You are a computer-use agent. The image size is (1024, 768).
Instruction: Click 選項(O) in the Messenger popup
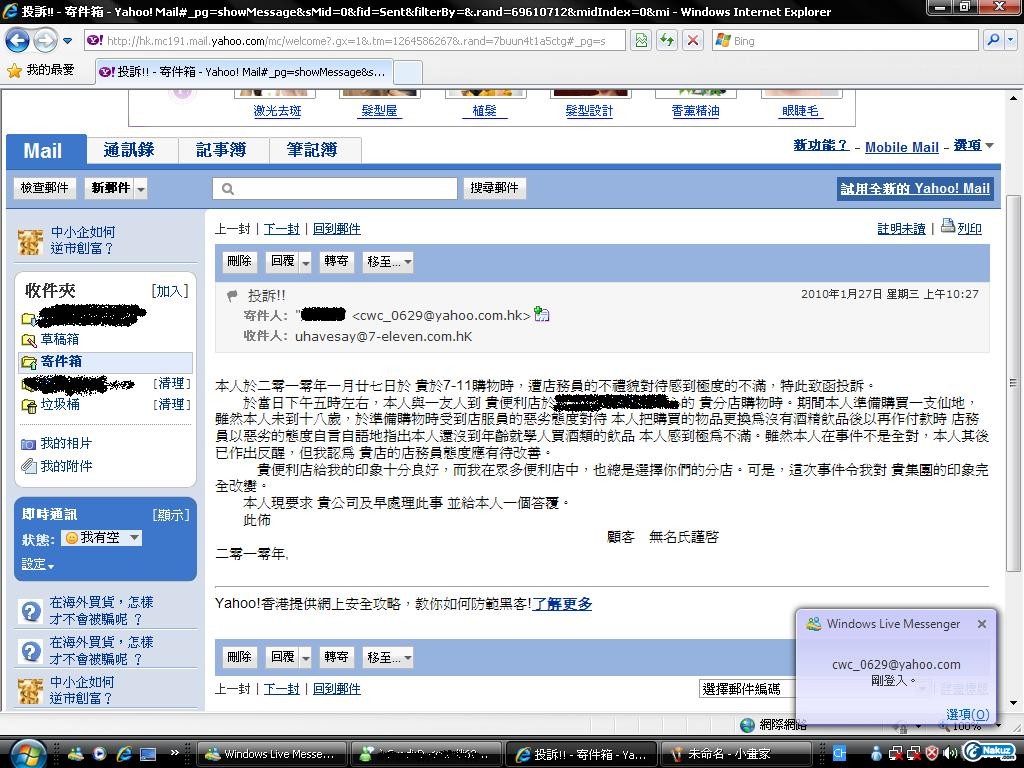[x=967, y=714]
